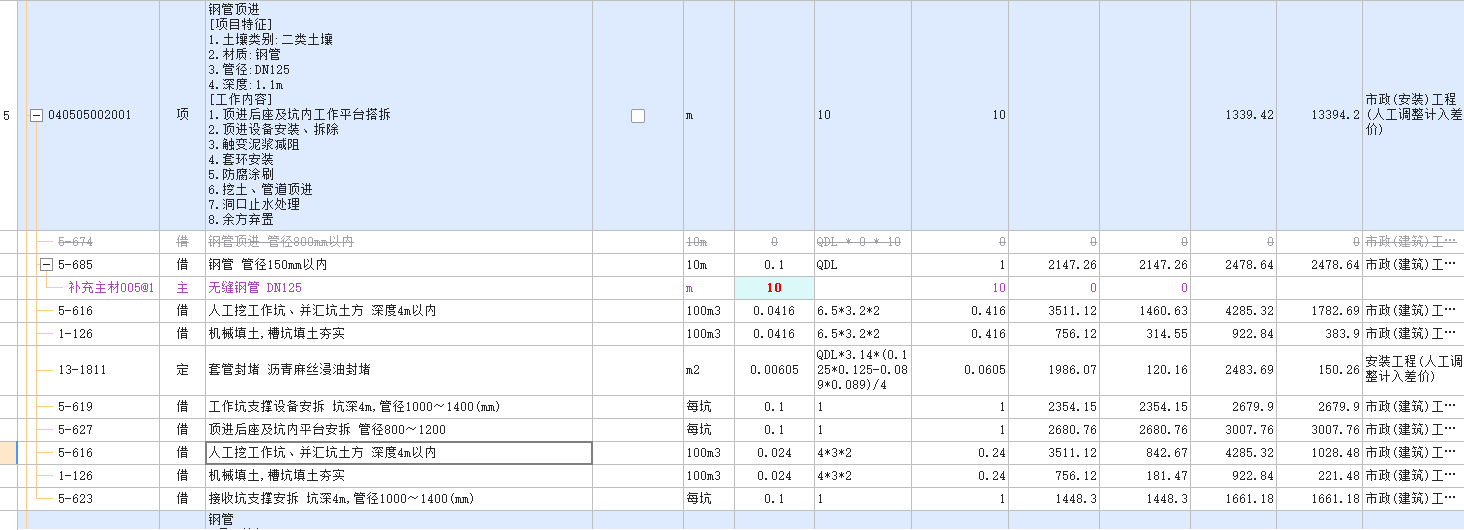
Task: Click the 主 type cell of 无缝钢管 row
Action: tap(182, 288)
